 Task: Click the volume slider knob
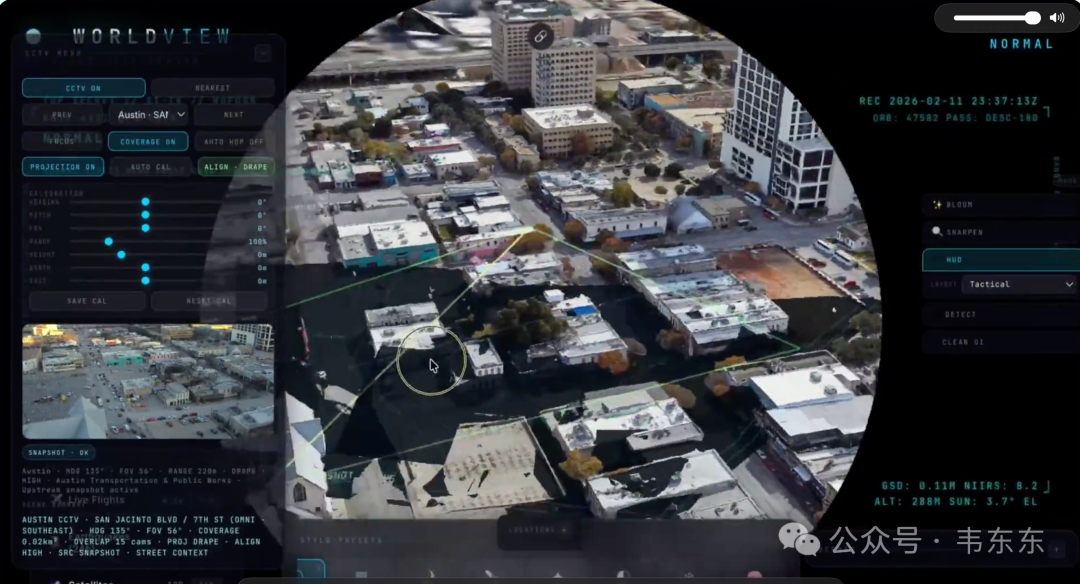[1032, 18]
